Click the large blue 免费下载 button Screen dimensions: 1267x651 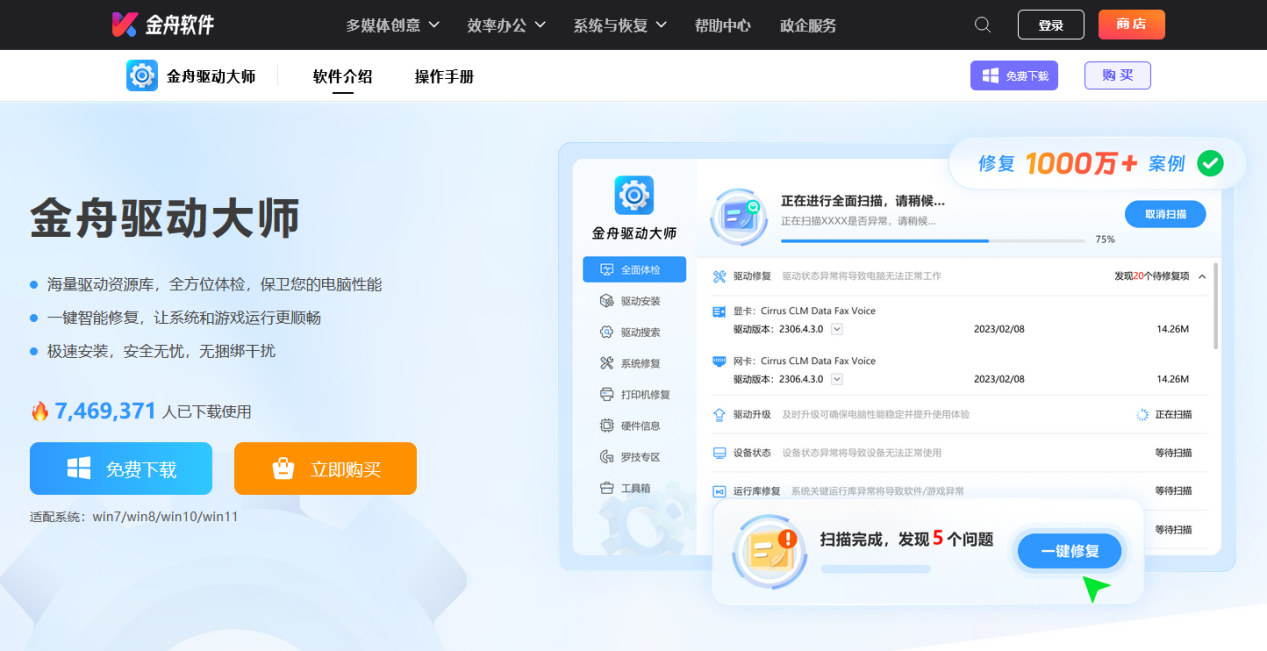pos(121,469)
